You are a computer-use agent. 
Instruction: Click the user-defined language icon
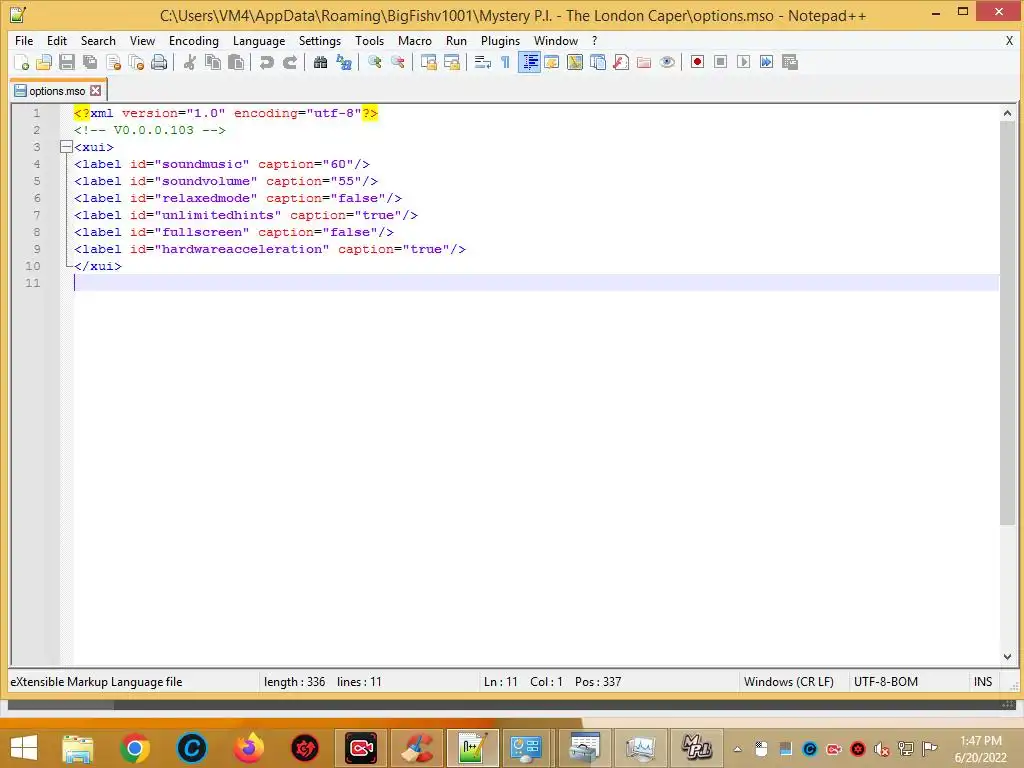552,62
